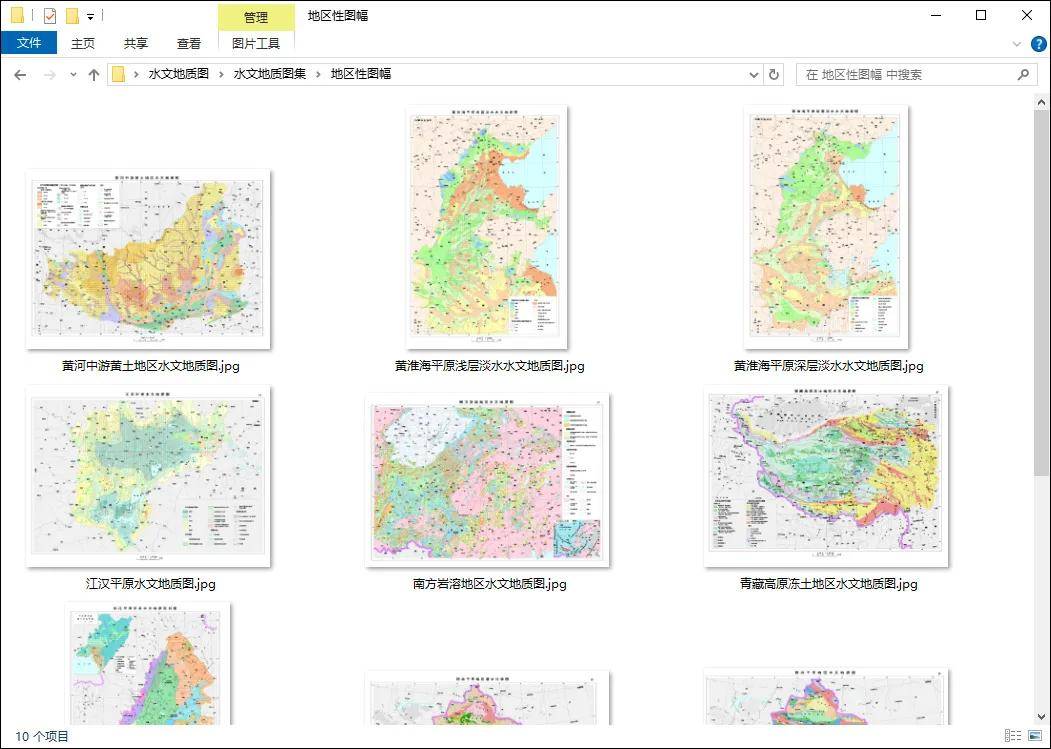Image resolution: width=1051 pixels, height=749 pixels.
Task: Open the address bar history dropdown
Action: point(754,75)
